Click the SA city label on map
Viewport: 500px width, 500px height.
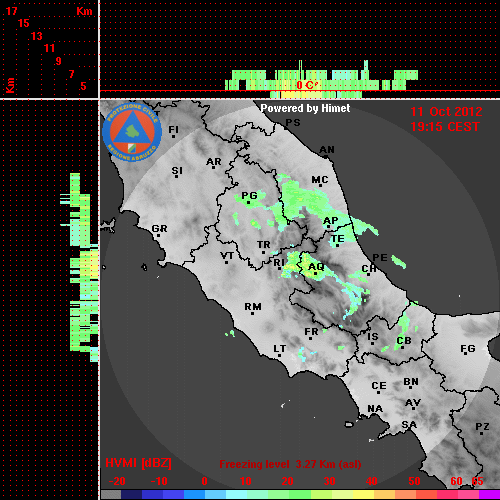[409, 425]
